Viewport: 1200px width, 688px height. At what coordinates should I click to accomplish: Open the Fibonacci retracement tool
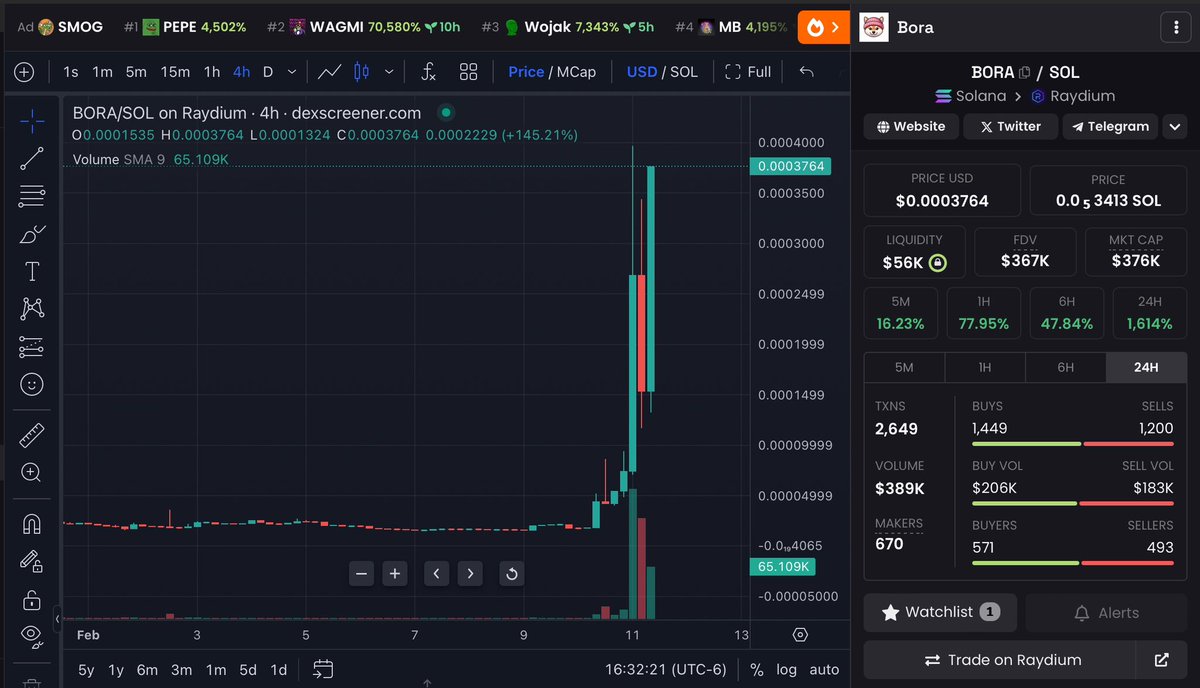point(32,196)
